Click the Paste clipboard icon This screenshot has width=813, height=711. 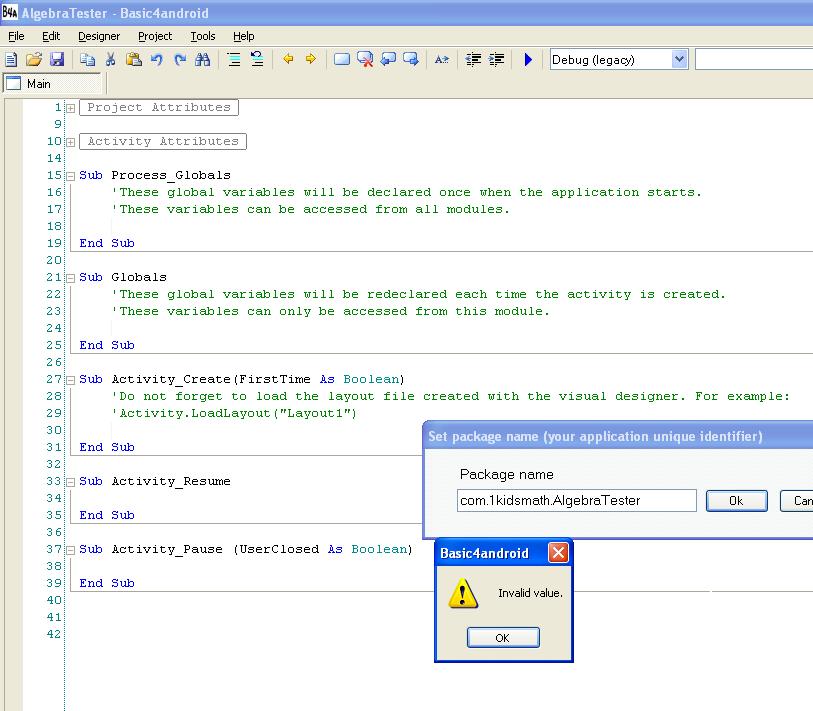[134, 60]
